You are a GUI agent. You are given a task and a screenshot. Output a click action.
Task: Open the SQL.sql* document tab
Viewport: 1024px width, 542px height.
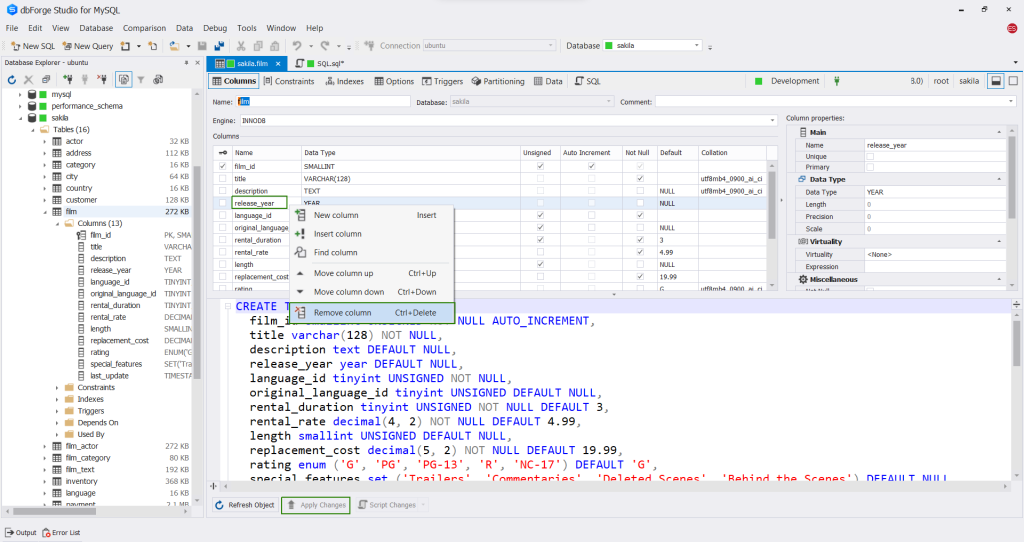point(321,63)
